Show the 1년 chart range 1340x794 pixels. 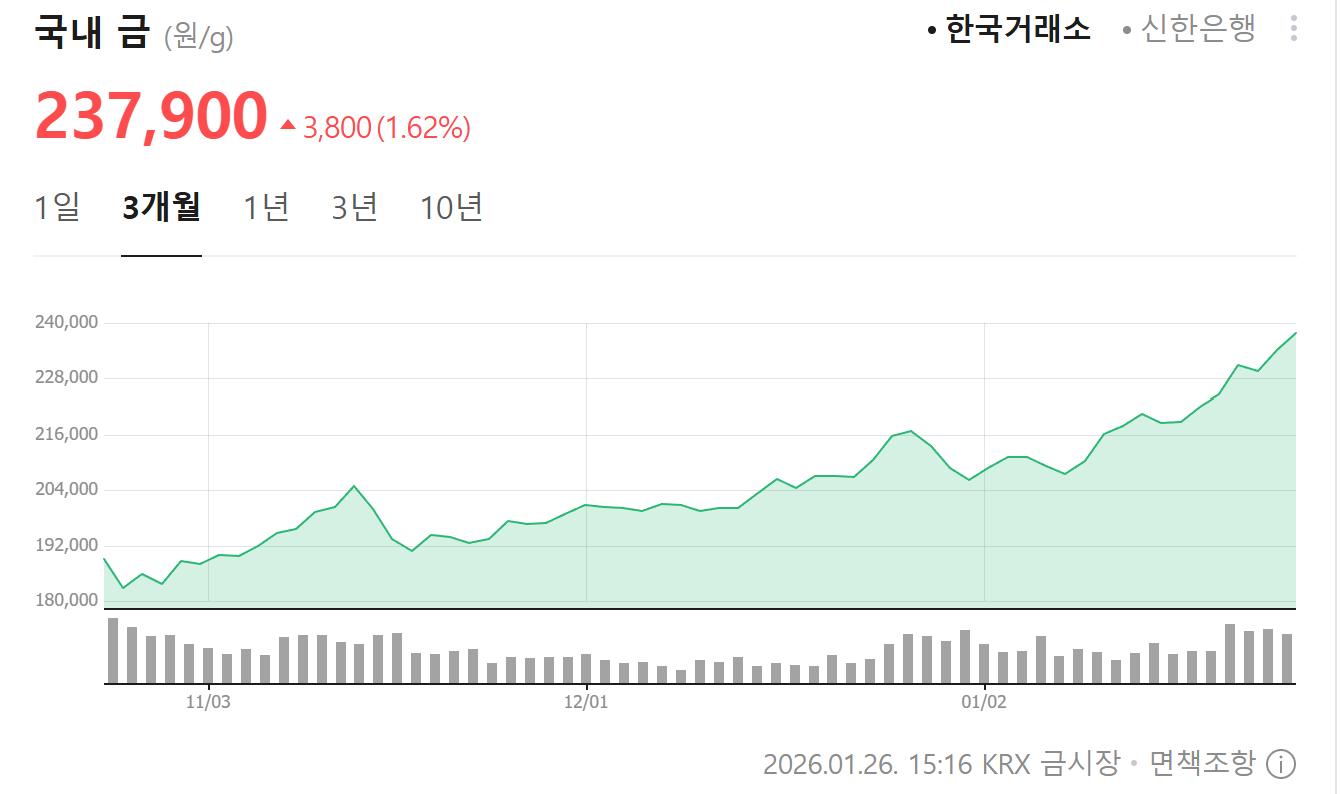coord(266,207)
